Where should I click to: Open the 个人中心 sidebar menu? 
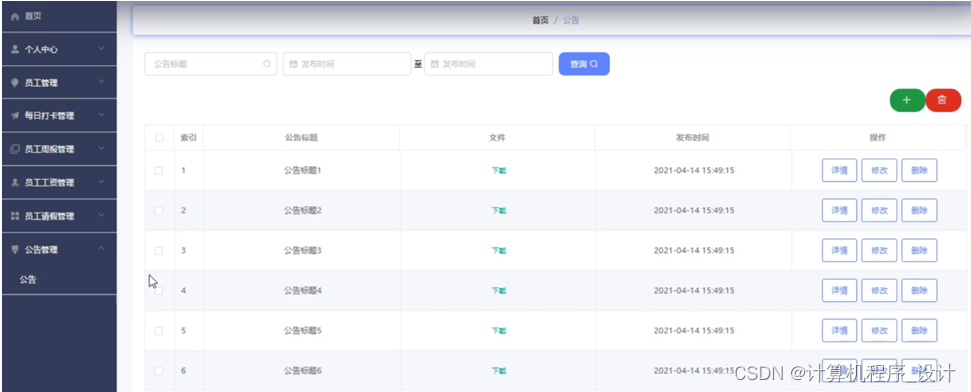(x=59, y=50)
